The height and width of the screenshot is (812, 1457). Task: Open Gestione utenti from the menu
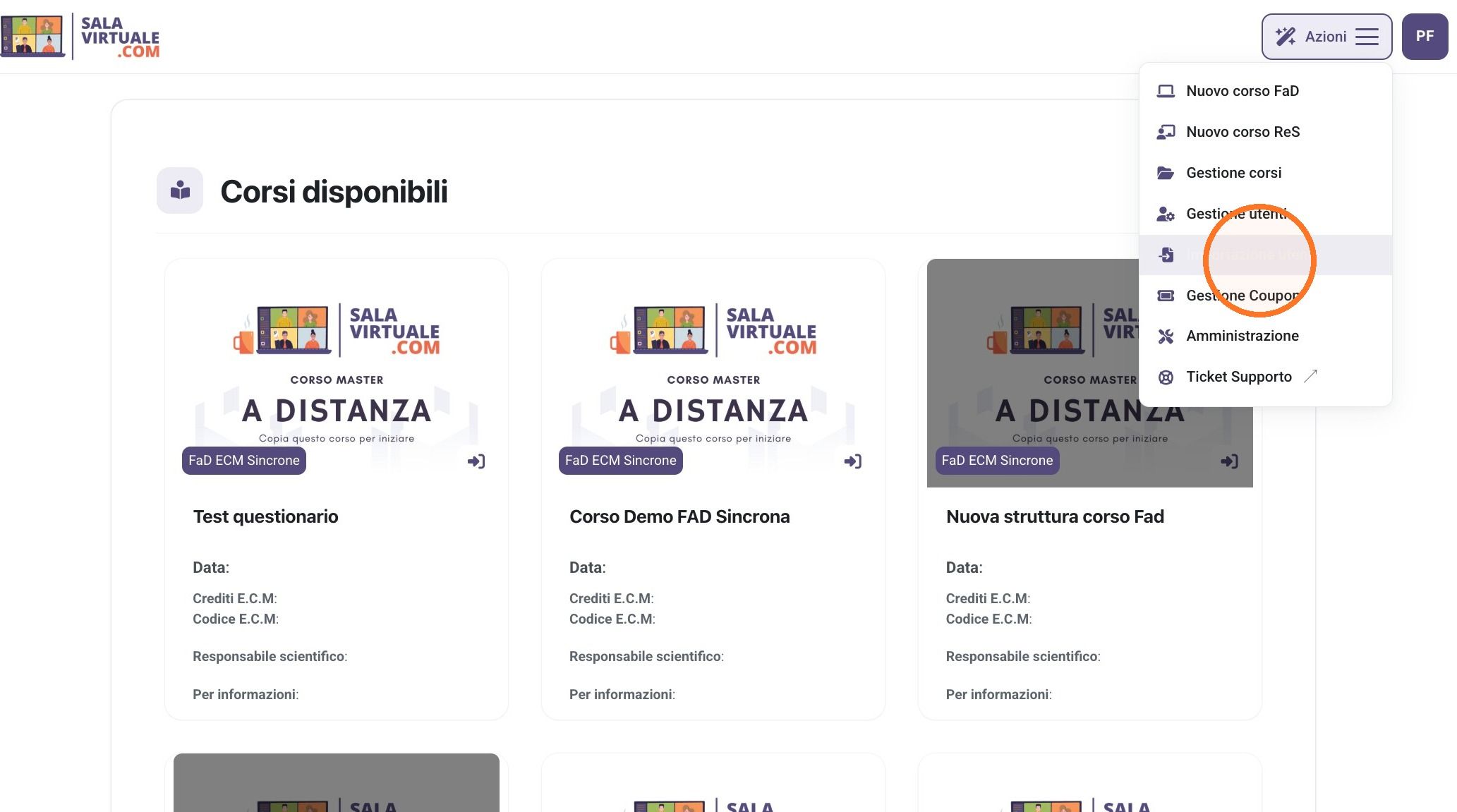1265,214
